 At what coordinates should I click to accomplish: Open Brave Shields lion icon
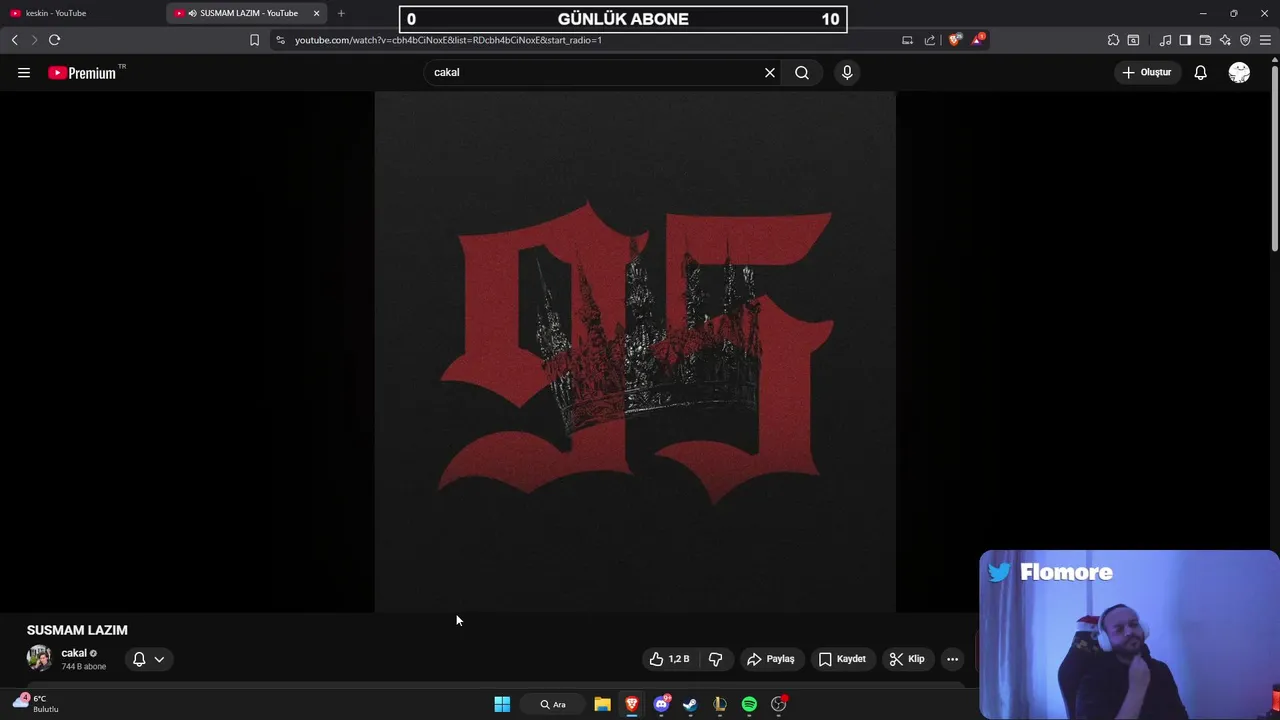pos(955,40)
